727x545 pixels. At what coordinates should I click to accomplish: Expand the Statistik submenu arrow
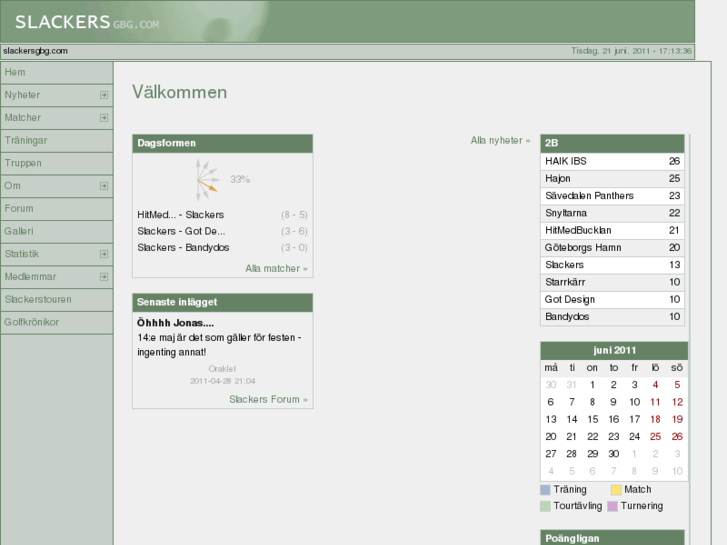[104, 254]
